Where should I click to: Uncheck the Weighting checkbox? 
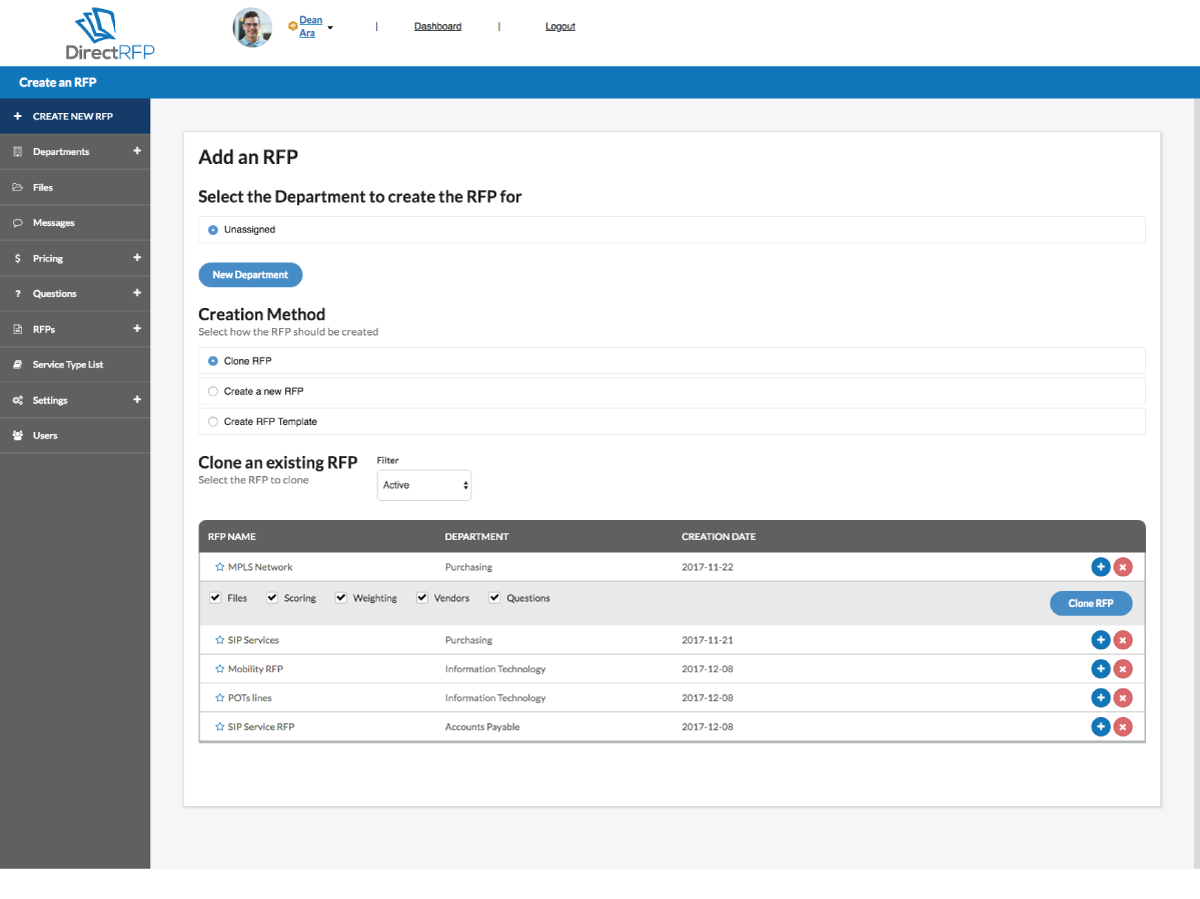[341, 598]
